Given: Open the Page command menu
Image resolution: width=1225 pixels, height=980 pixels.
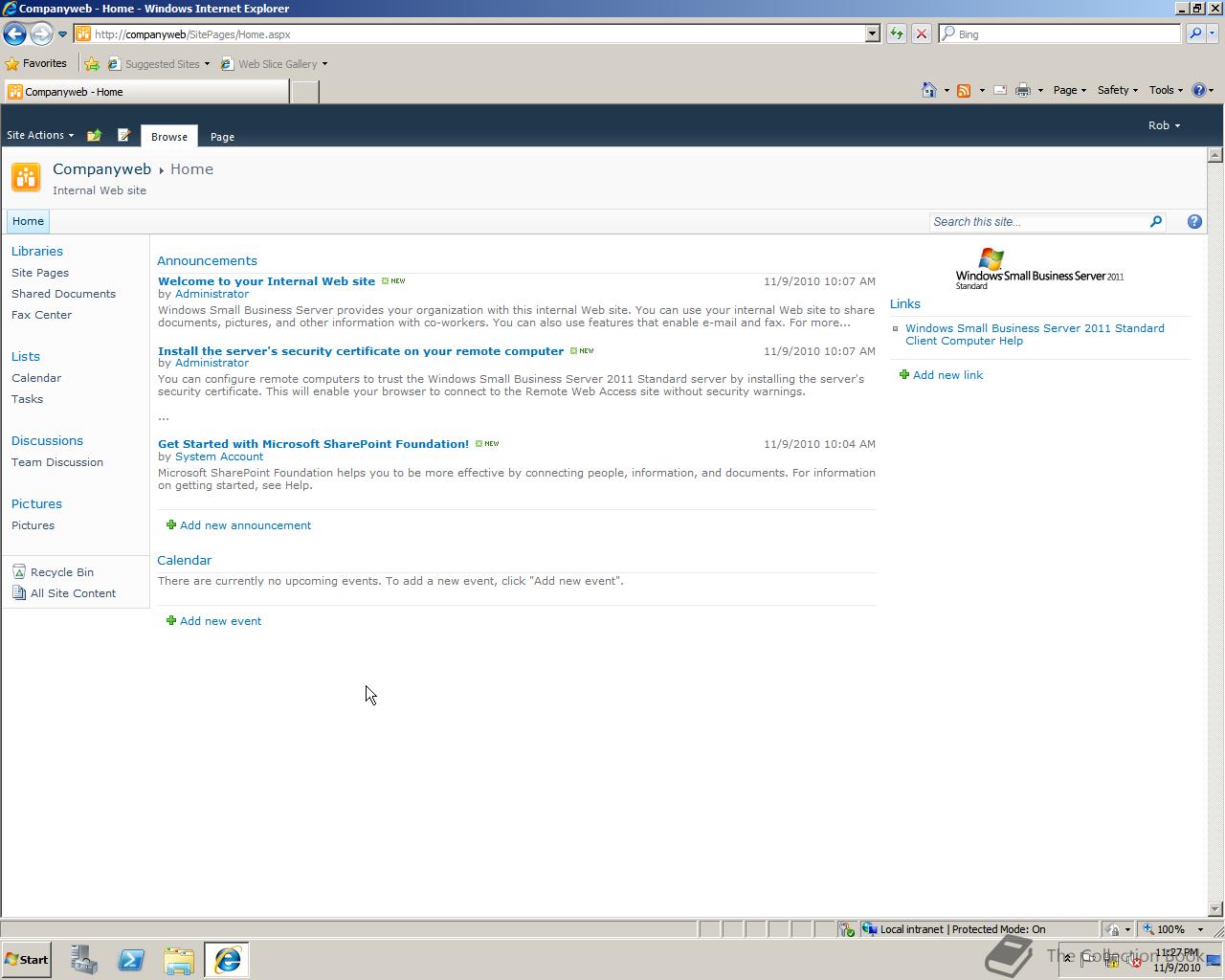Looking at the screenshot, I should 1069,90.
